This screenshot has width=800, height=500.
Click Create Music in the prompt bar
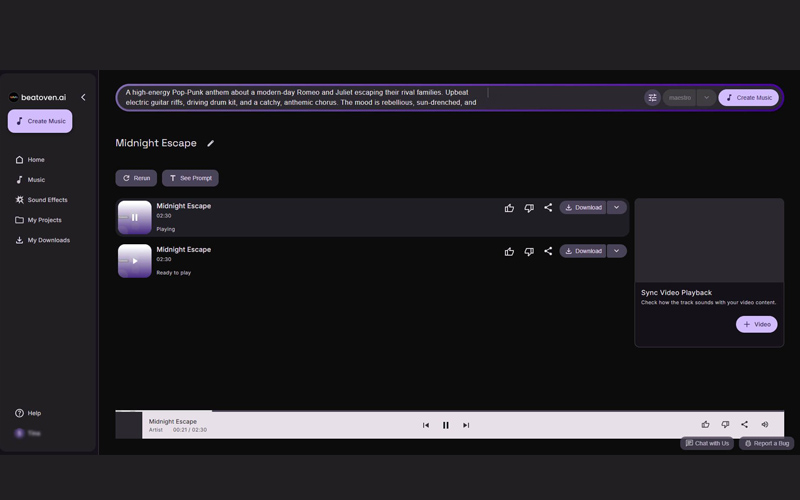[748, 97]
